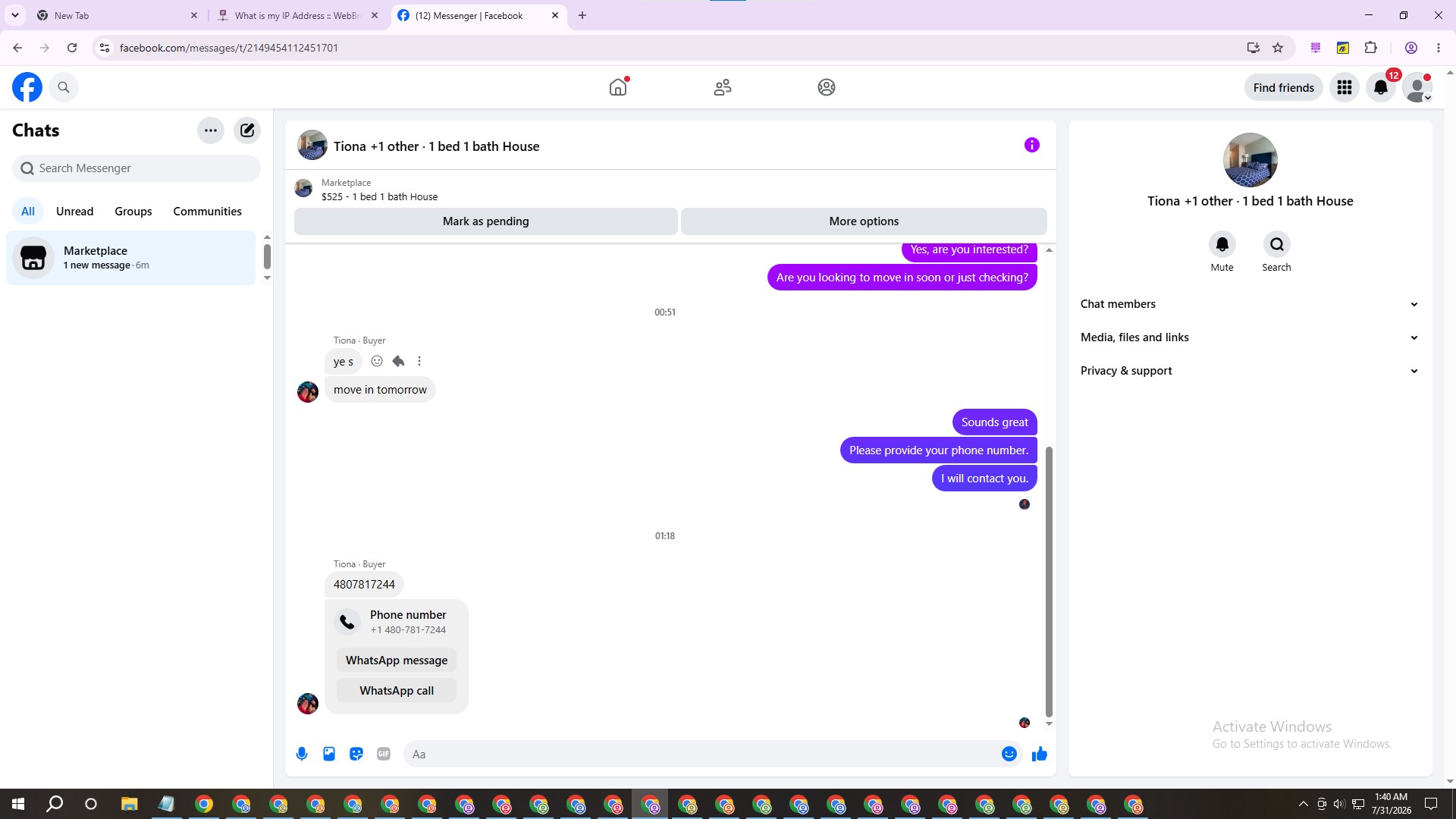Viewport: 1456px width, 819px height.
Task: Select the Communities filter tab
Action: pyautogui.click(x=207, y=212)
